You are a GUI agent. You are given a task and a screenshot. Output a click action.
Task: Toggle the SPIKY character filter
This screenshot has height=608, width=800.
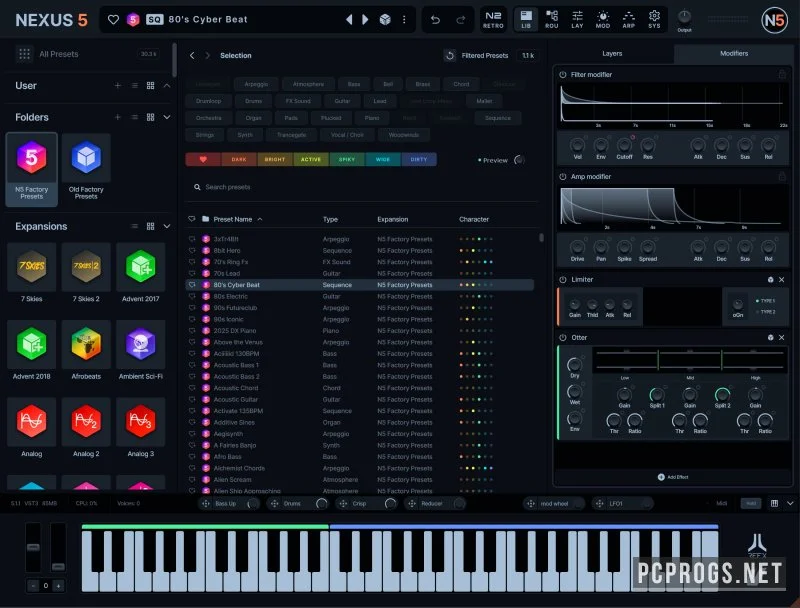347,160
